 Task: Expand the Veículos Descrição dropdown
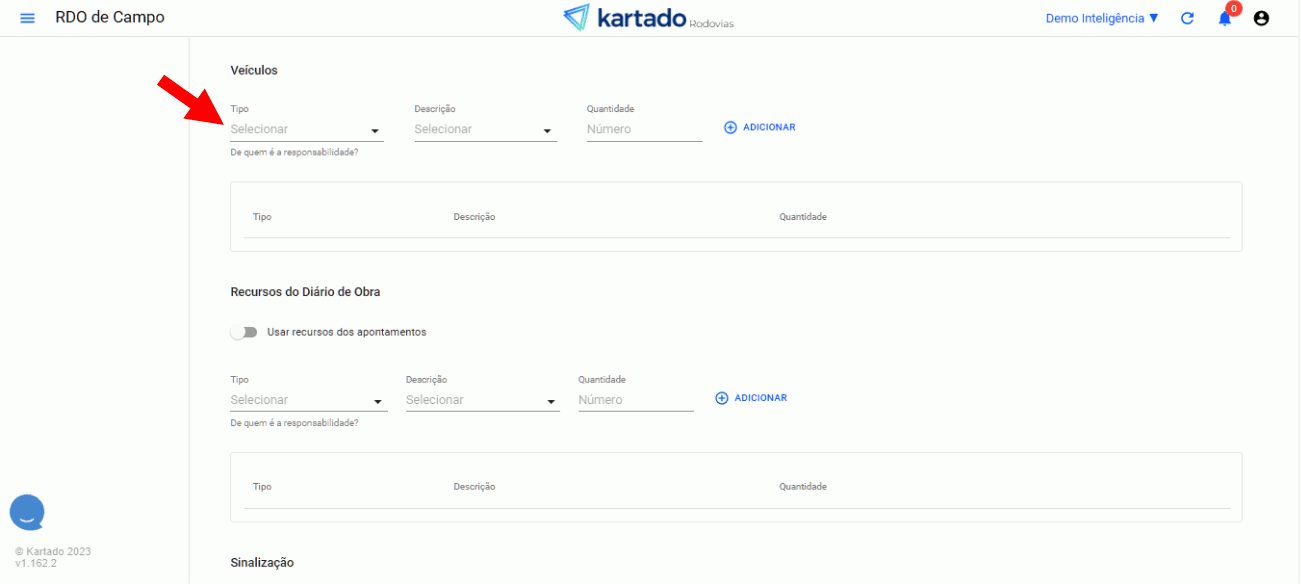tap(485, 130)
